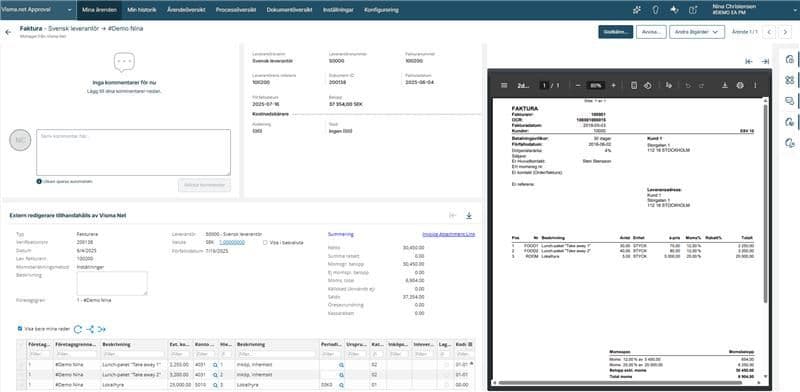Image resolution: width=800 pixels, height=392 pixels.
Task: Open the column chooser icon in Kod header
Action: tap(470, 345)
